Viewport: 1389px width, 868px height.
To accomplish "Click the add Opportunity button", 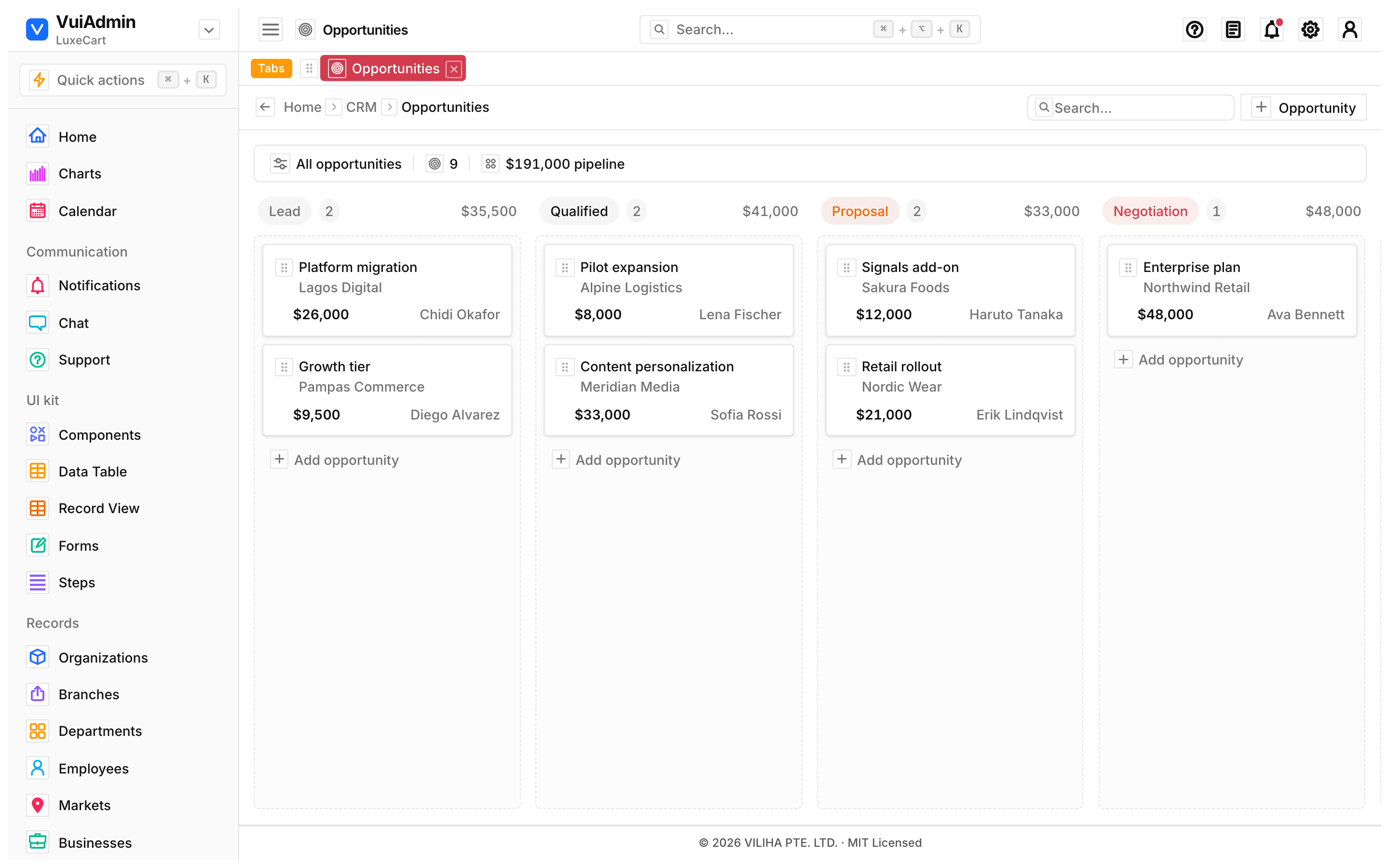I will pyautogui.click(x=1303, y=108).
